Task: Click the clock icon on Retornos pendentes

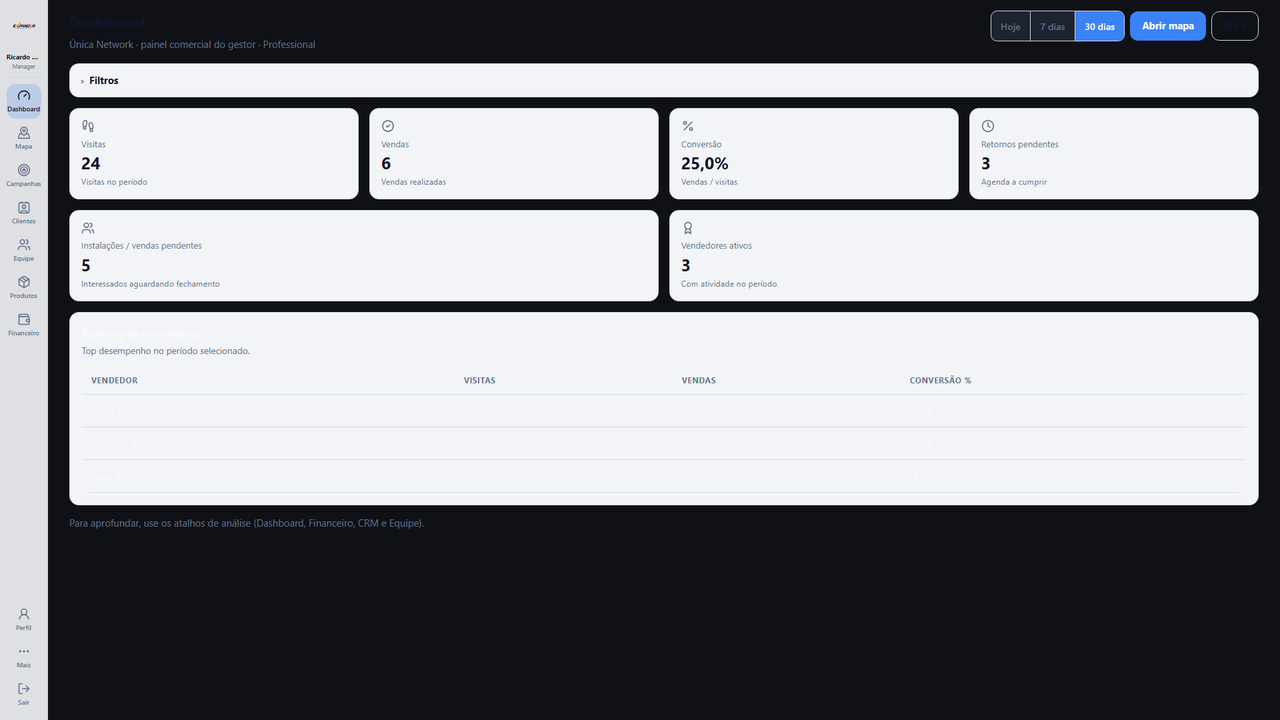Action: point(988,126)
